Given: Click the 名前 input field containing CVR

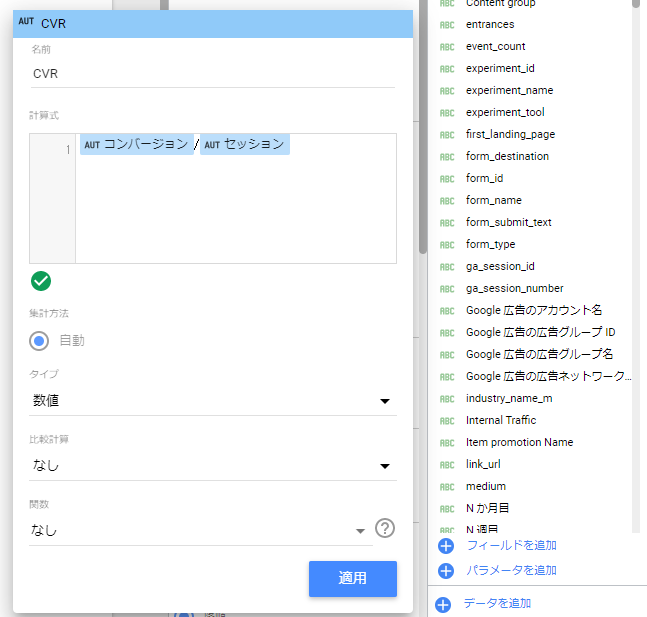Looking at the screenshot, I should (x=212, y=73).
